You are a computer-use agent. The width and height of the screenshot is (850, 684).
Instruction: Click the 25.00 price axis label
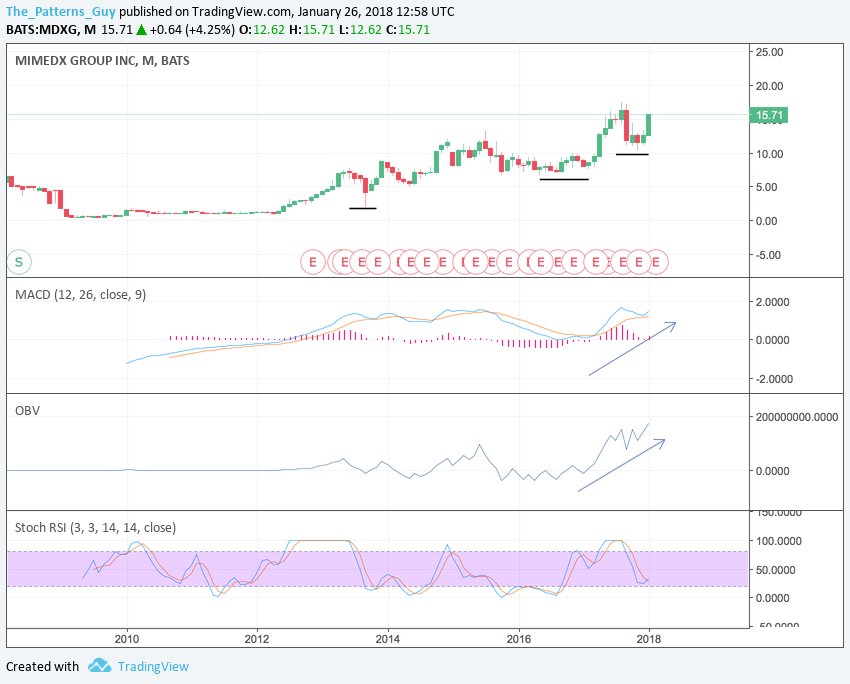[769, 52]
